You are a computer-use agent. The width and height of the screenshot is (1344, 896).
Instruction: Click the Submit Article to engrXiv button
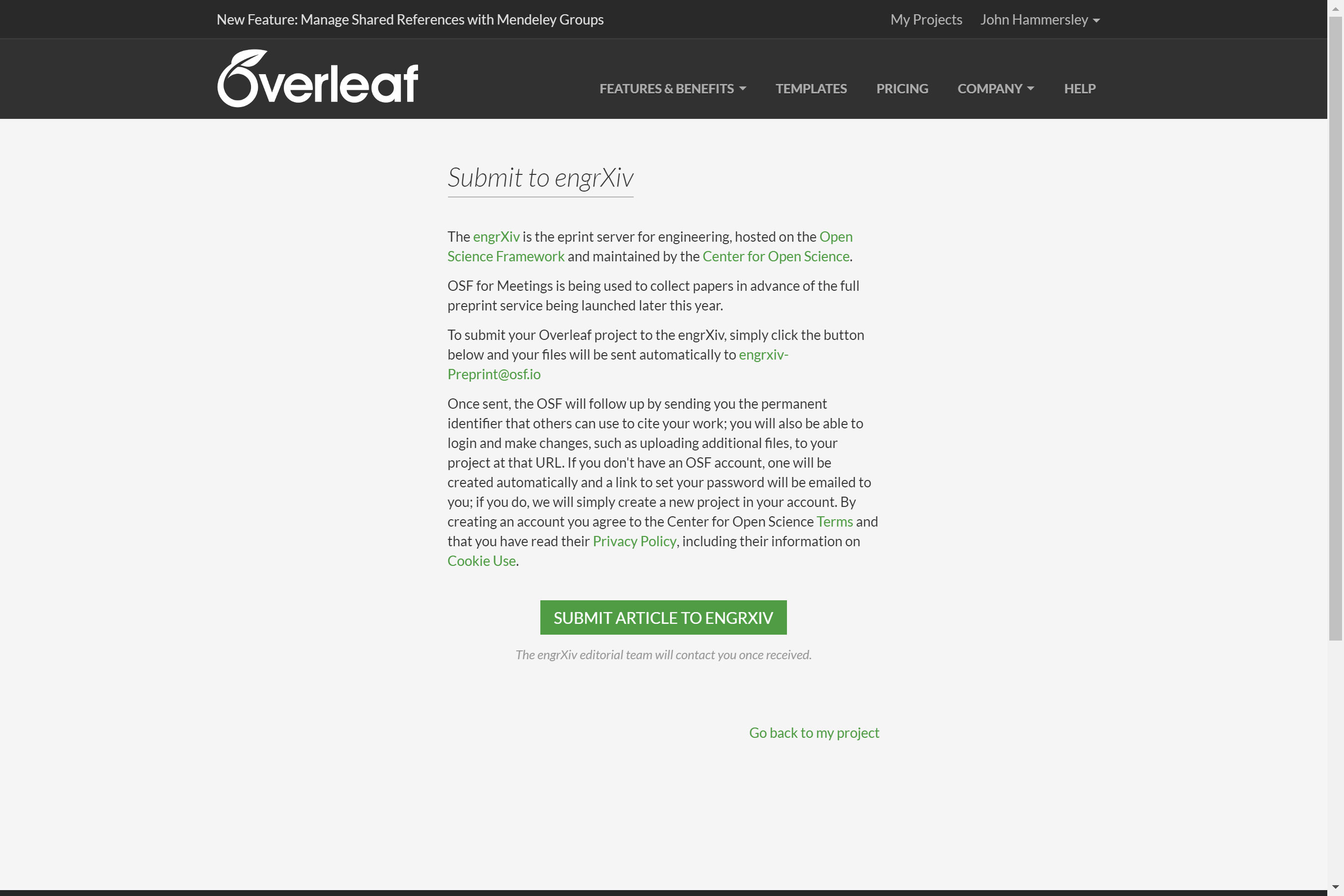coord(663,617)
